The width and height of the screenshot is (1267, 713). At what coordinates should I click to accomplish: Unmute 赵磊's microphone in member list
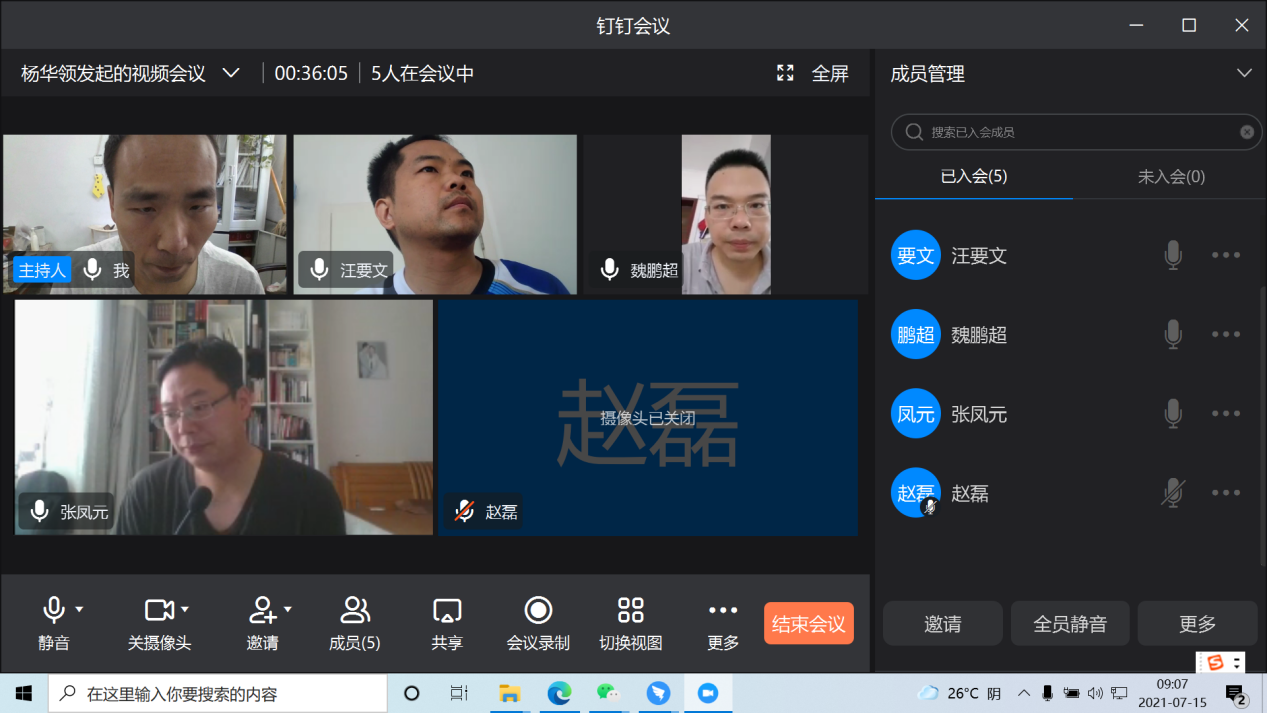tap(1173, 492)
